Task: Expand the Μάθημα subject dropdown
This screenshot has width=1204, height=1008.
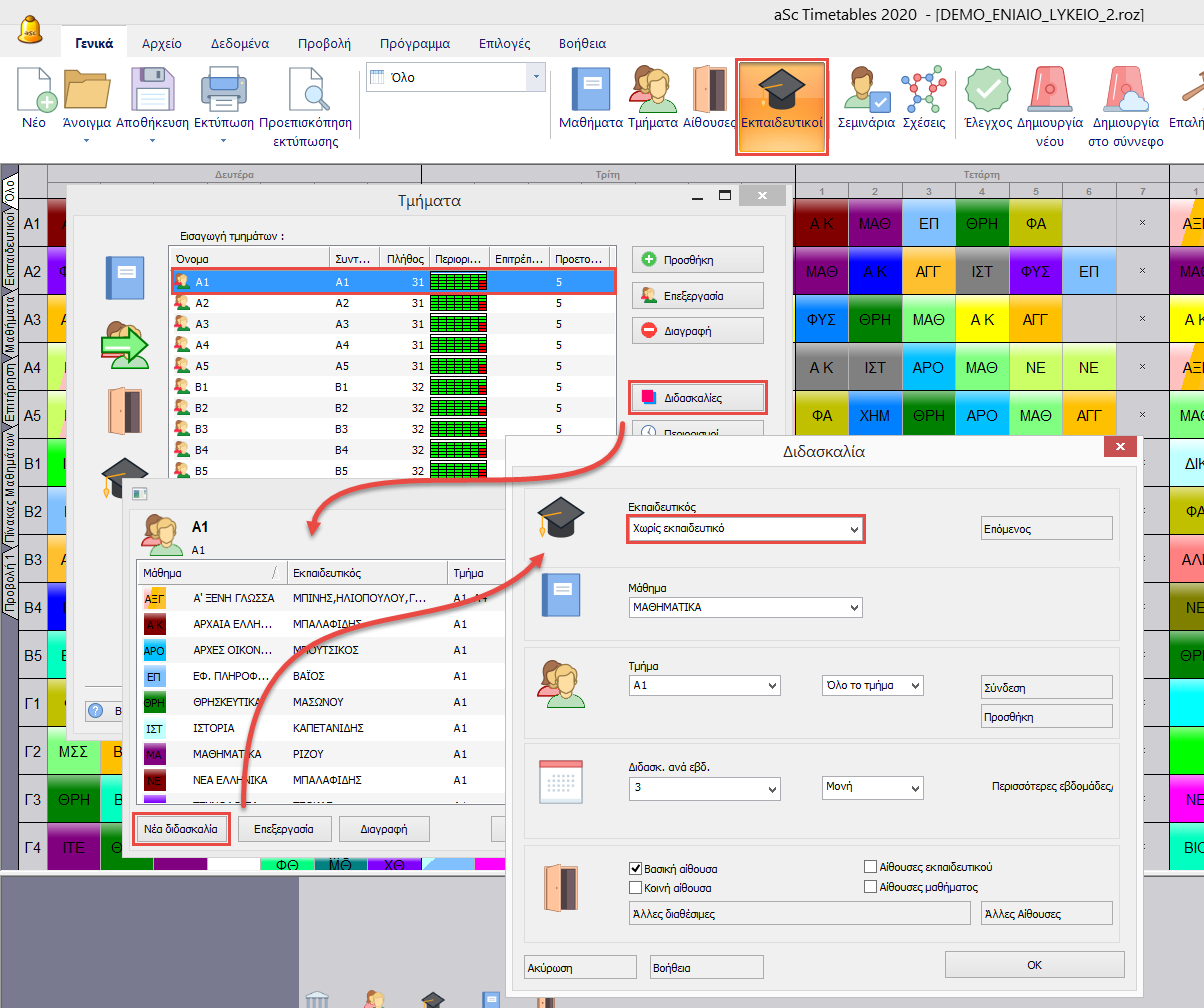Action: click(745, 607)
